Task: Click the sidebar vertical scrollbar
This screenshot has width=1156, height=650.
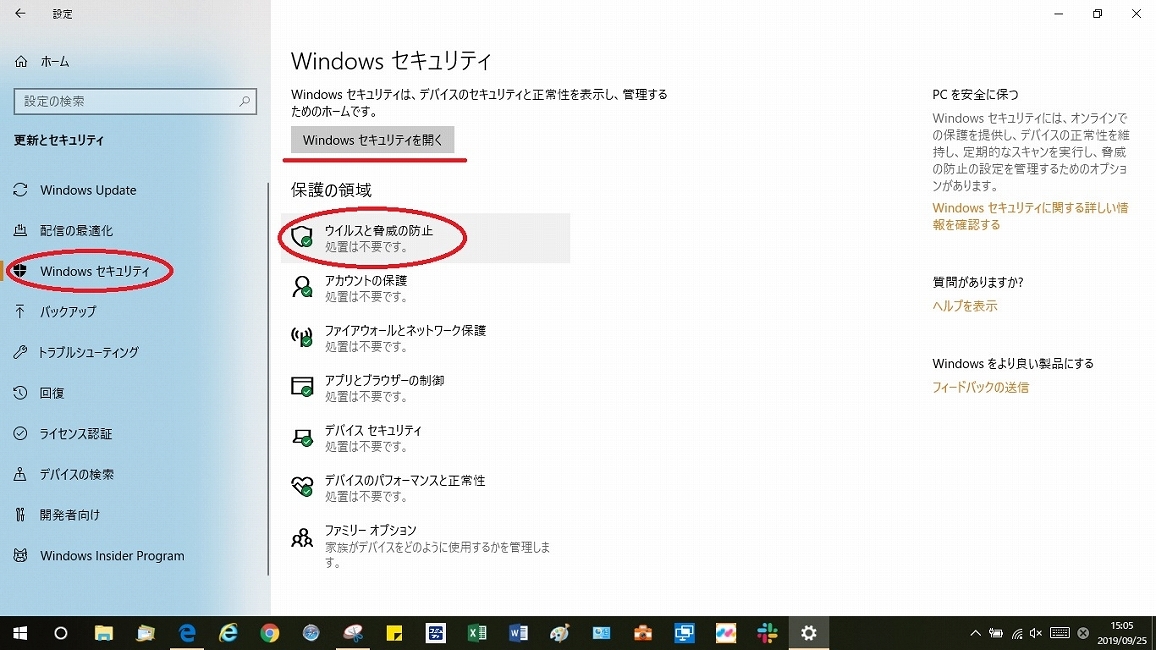Action: coord(268,380)
